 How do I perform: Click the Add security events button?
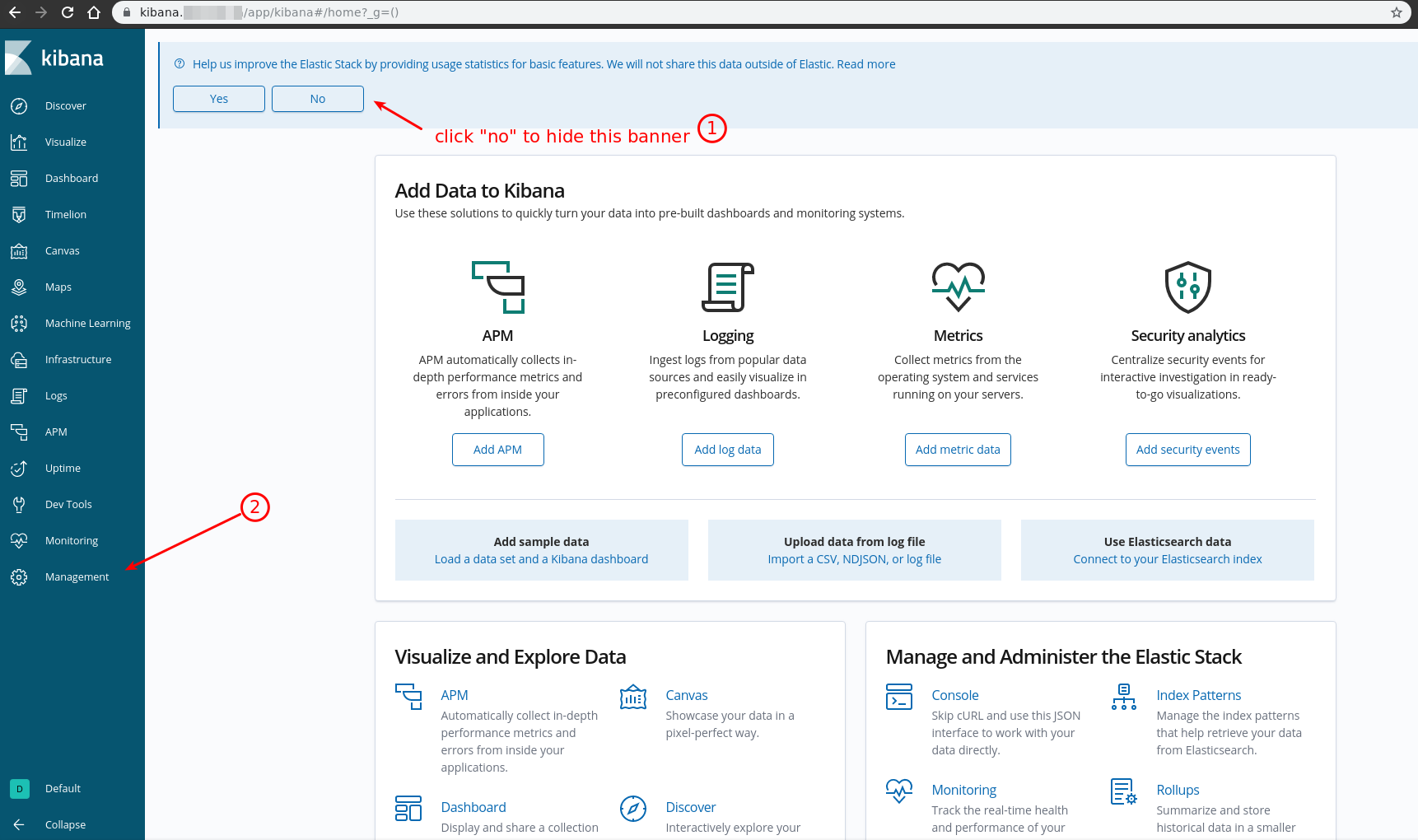point(1188,450)
